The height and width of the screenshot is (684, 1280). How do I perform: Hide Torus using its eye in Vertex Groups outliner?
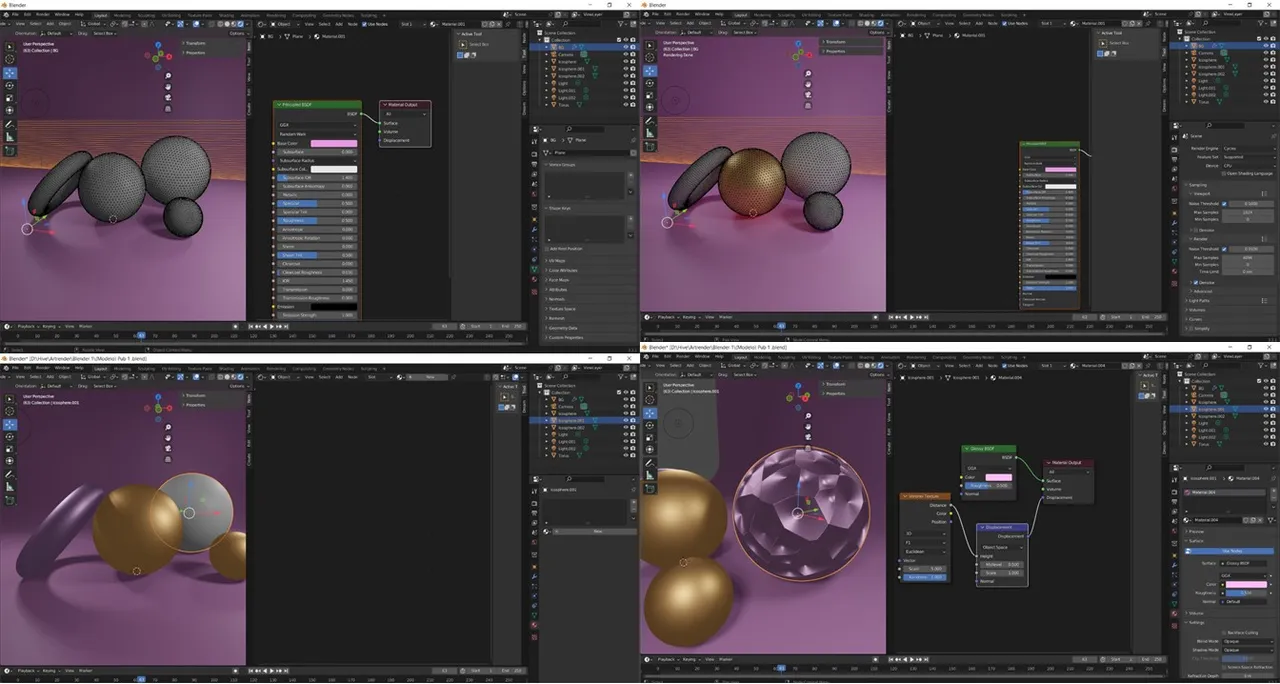(x=625, y=103)
